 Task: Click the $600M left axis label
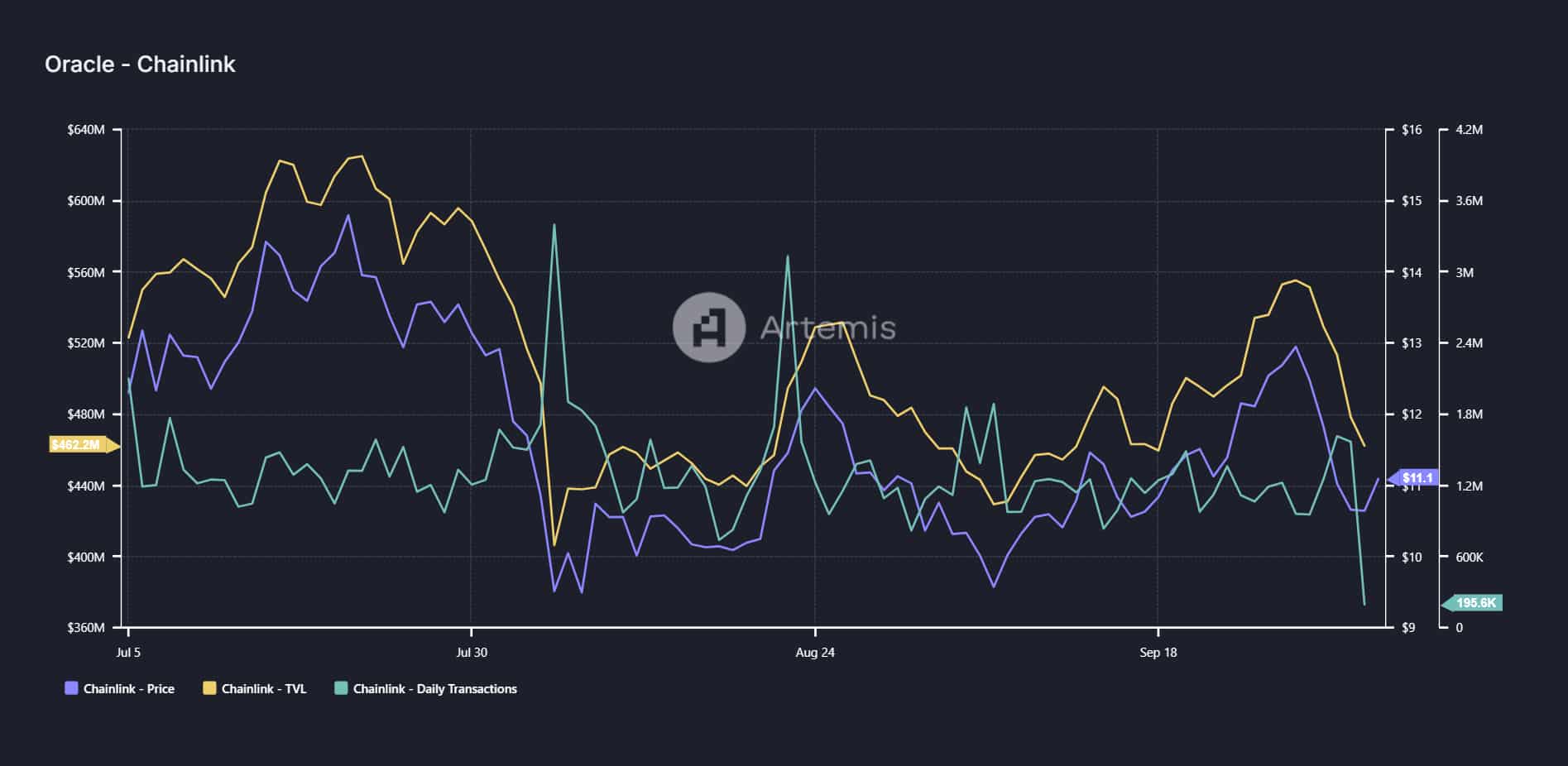tap(86, 201)
